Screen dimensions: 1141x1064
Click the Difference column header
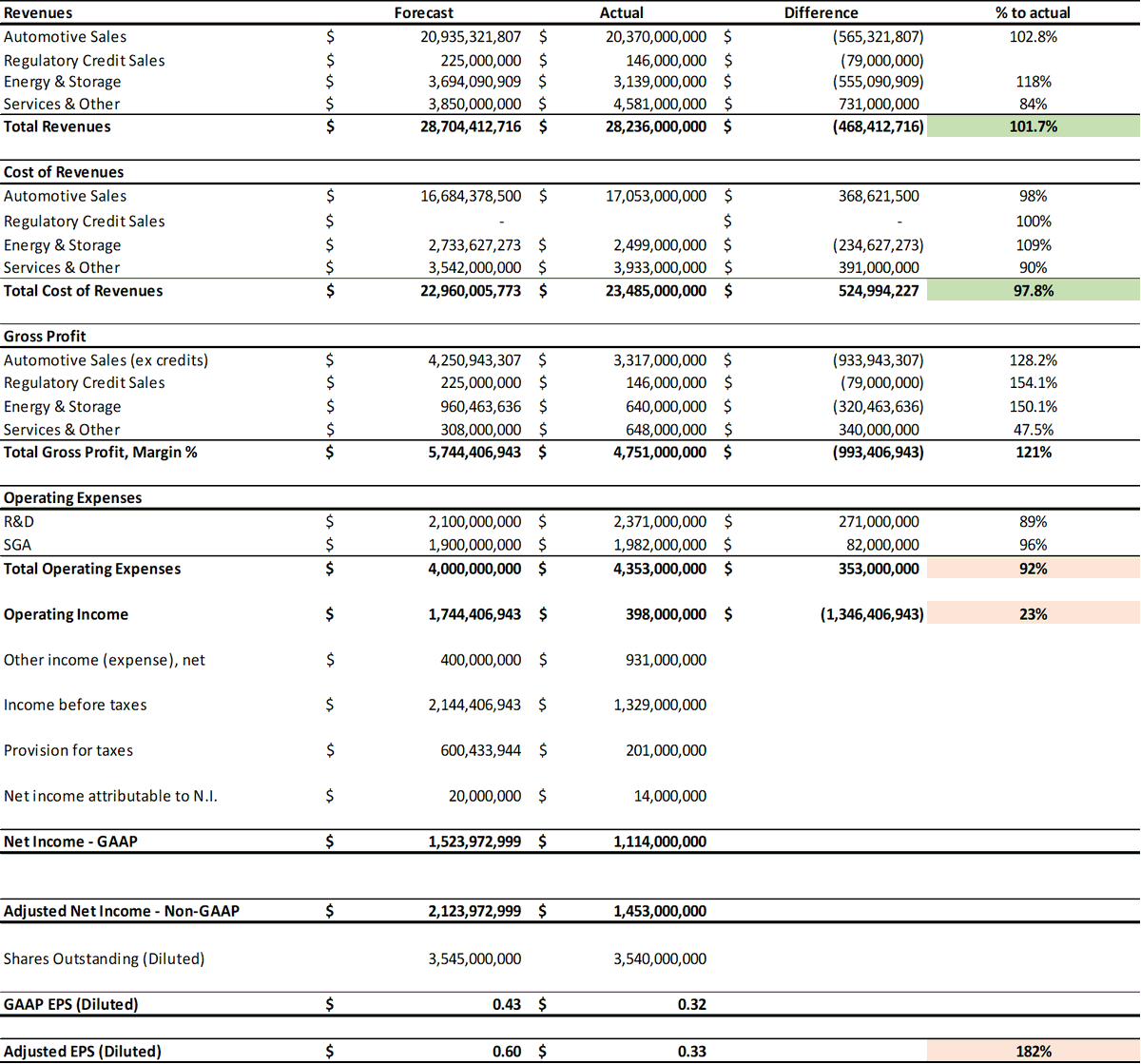(821, 13)
